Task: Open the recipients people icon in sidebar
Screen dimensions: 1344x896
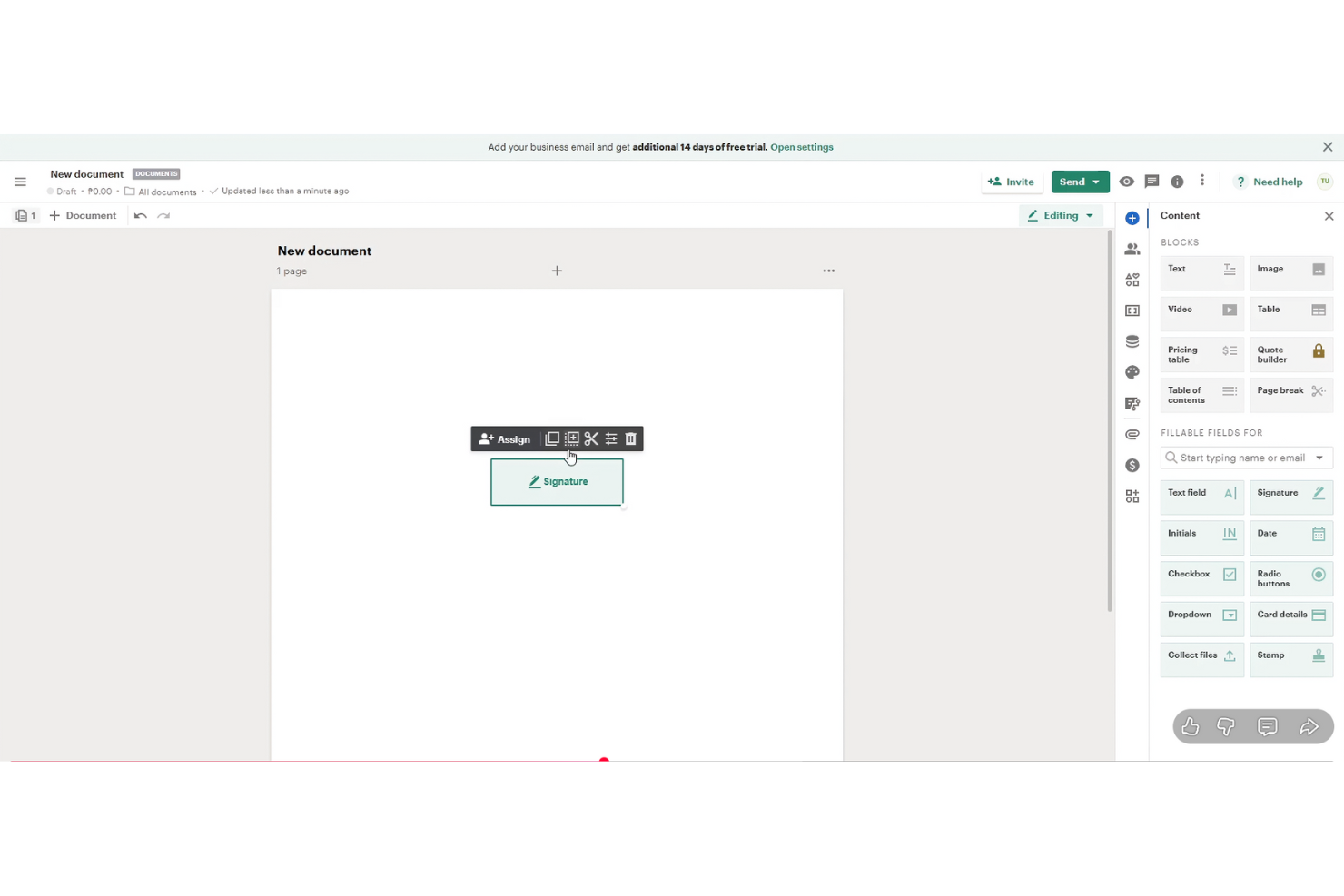Action: [x=1132, y=249]
